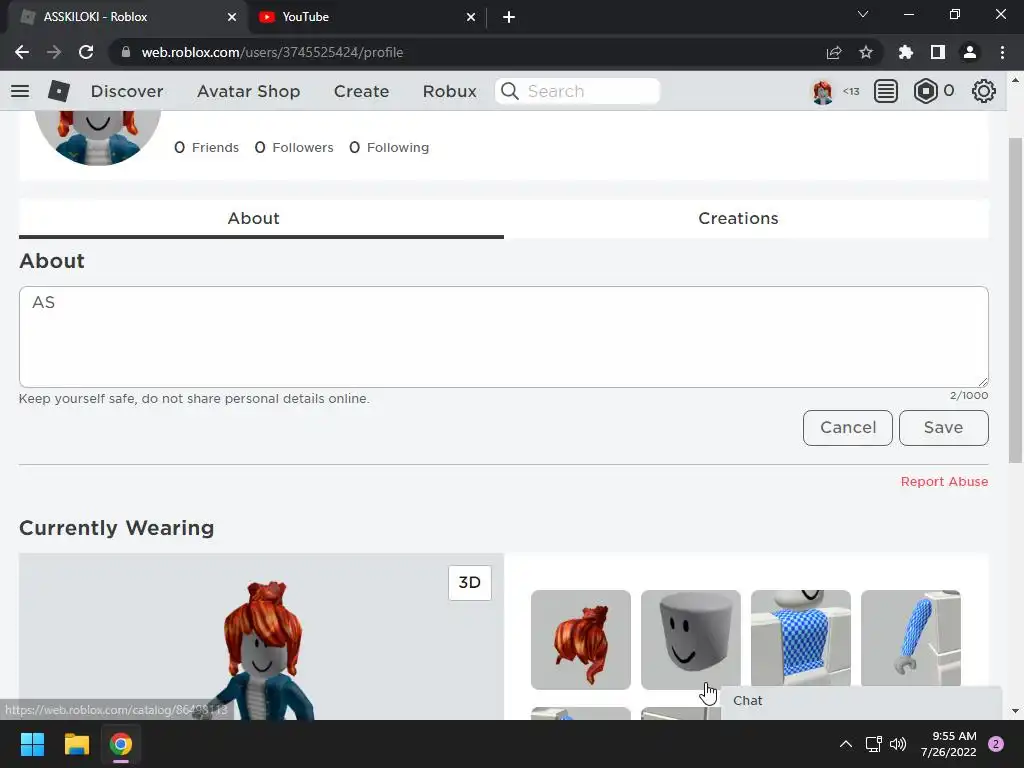Screen dimensions: 1024x768
Task: Open the network tray icon
Action: pyautogui.click(x=873, y=744)
